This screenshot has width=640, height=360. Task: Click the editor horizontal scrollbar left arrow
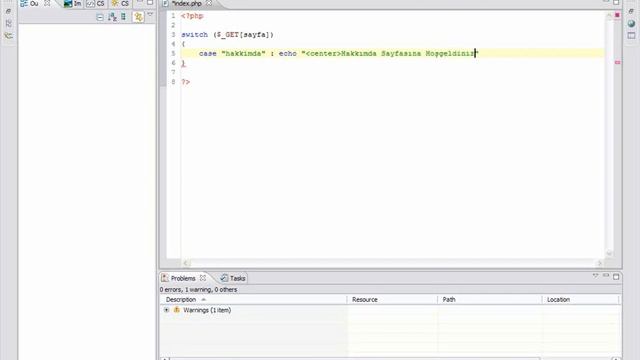(186, 263)
